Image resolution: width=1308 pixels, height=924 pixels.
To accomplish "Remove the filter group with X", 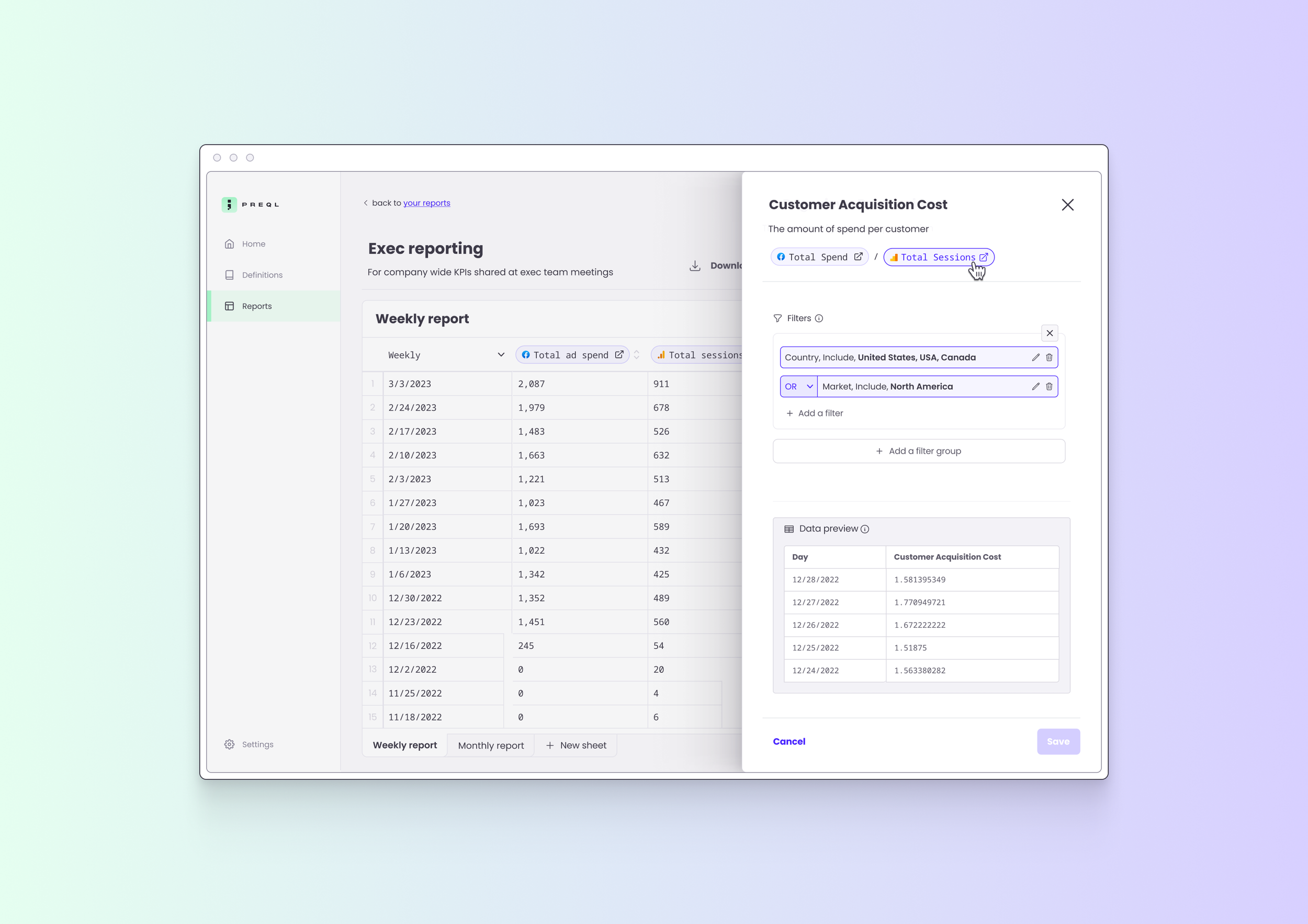I will 1050,333.
